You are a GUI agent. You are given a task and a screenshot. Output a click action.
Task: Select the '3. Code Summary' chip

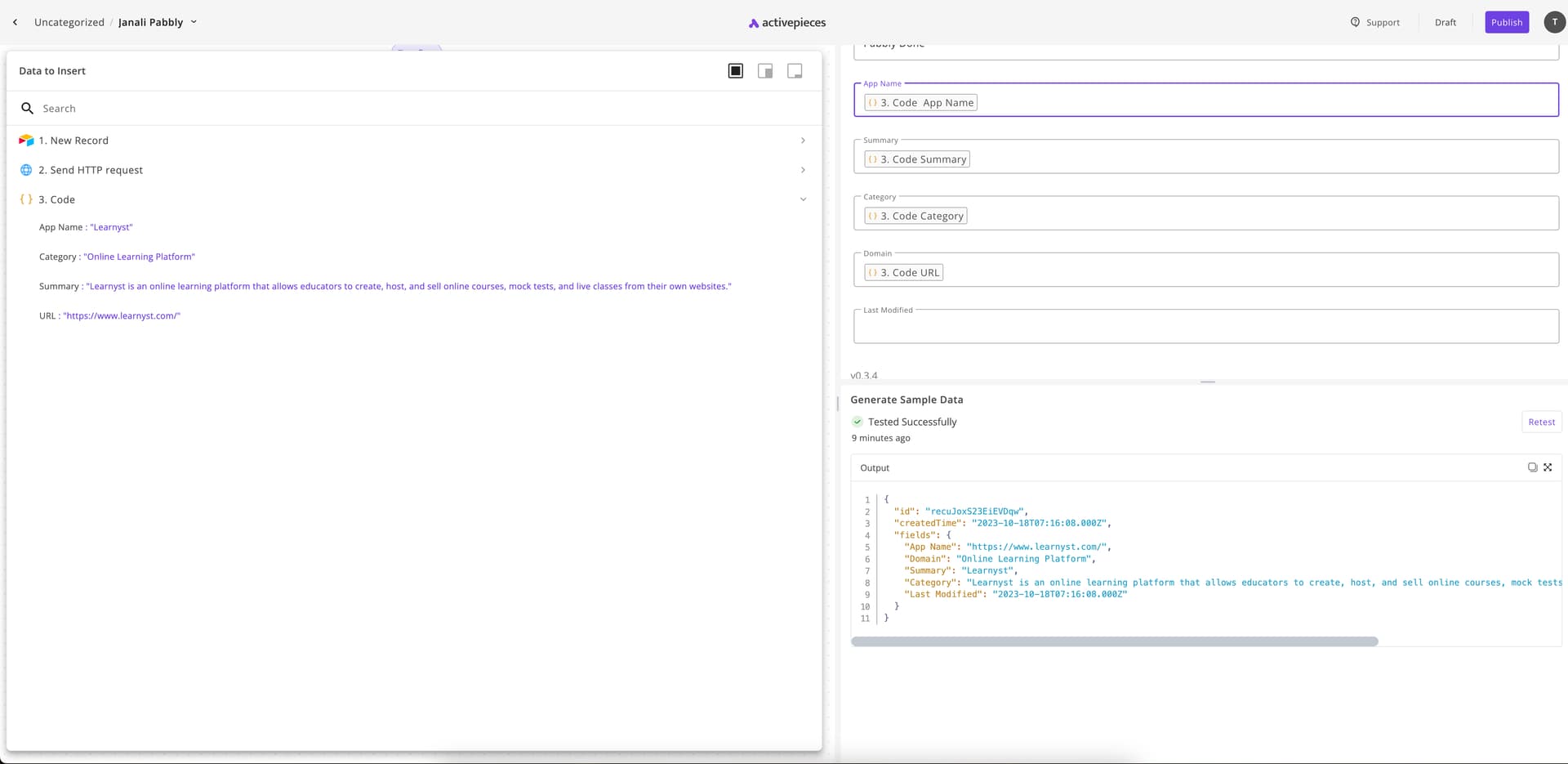[917, 159]
